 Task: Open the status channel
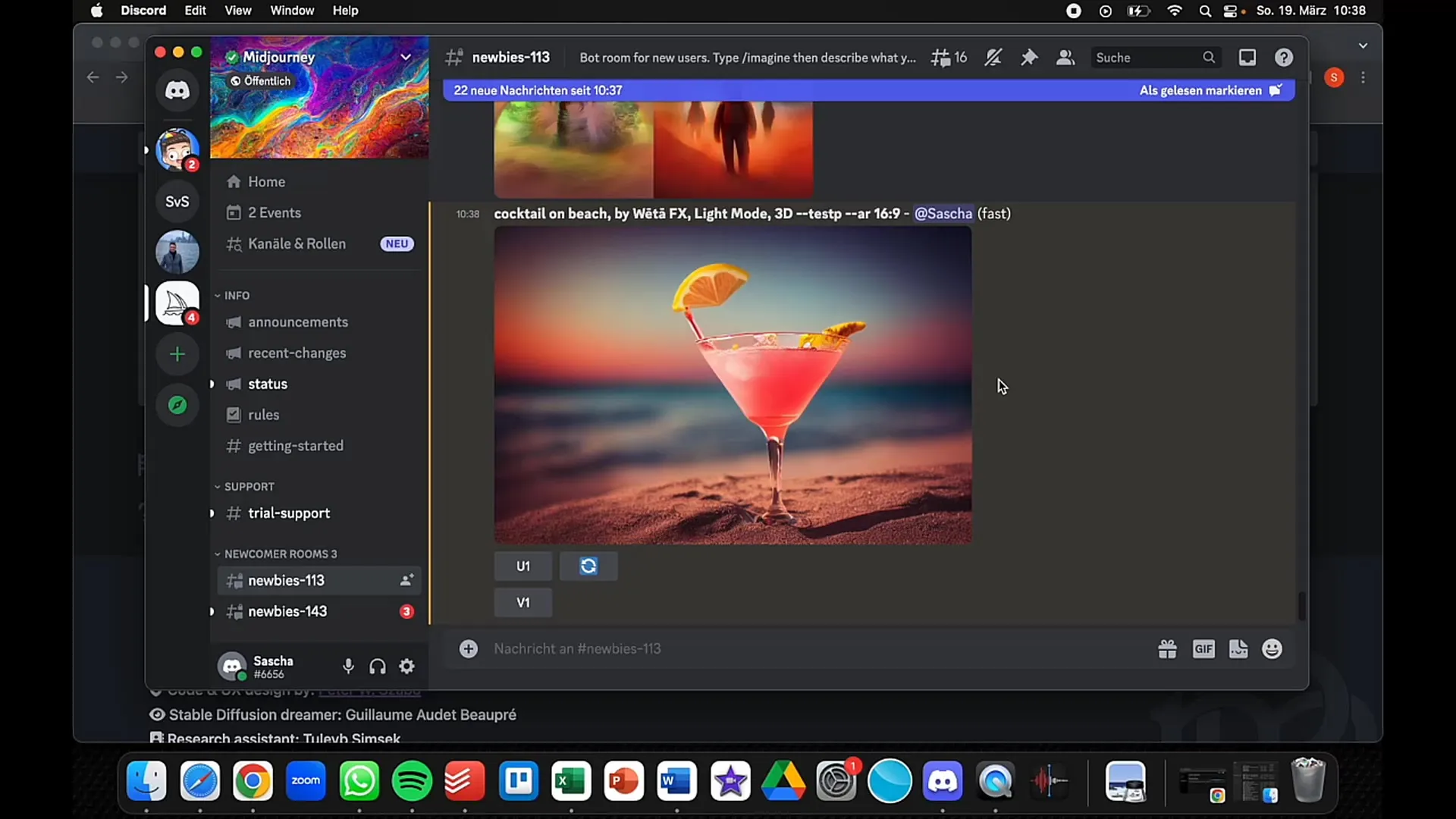(319, 384)
